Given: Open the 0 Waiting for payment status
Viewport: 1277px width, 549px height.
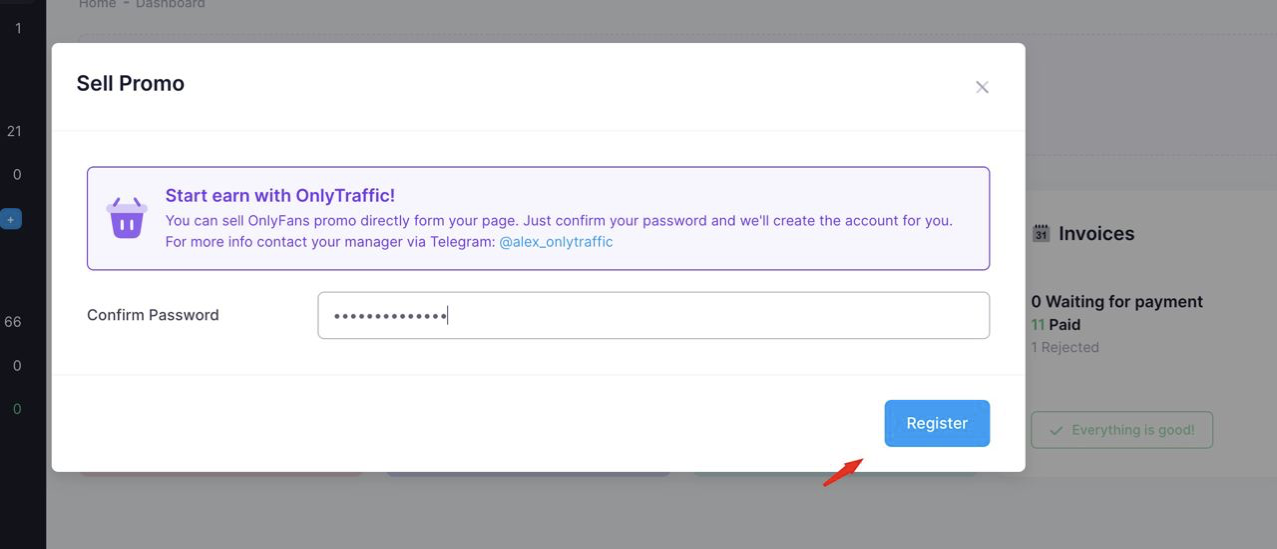Looking at the screenshot, I should [x=1116, y=302].
